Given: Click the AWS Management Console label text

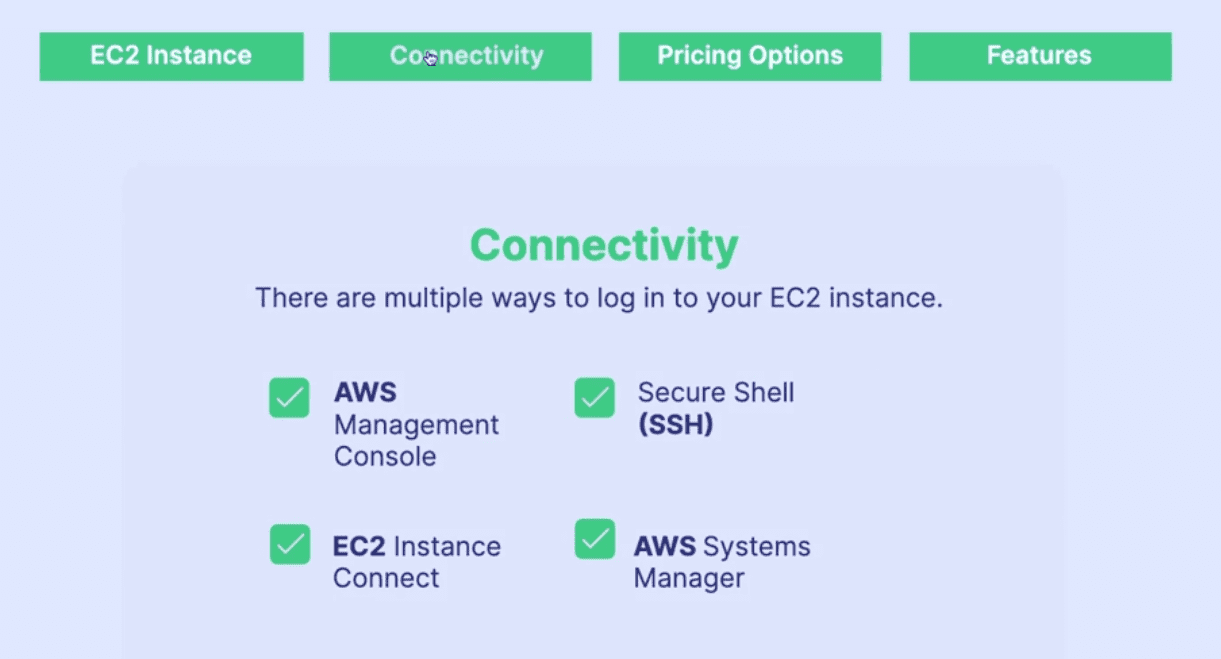Looking at the screenshot, I should click(416, 425).
